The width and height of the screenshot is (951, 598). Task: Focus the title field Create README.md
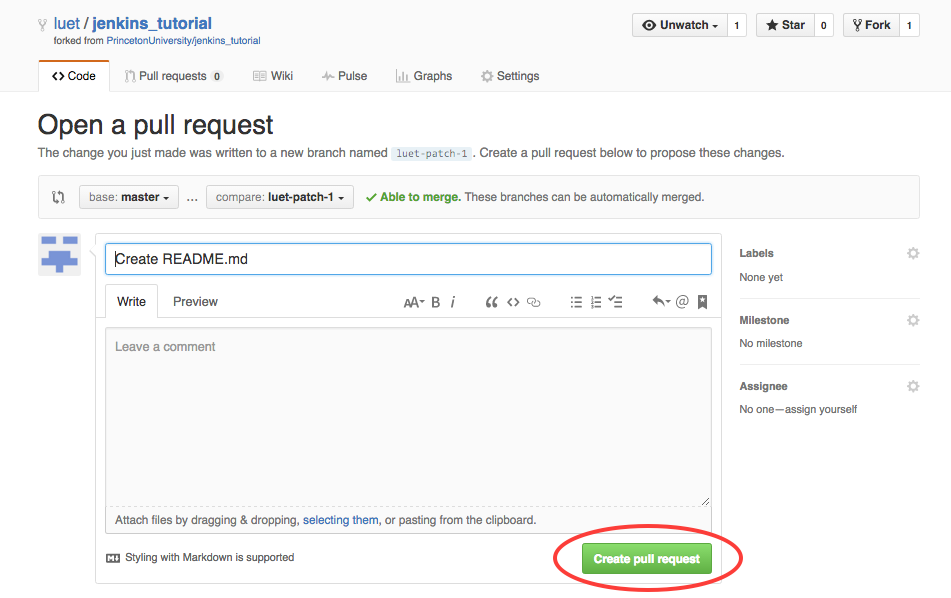pos(408,259)
